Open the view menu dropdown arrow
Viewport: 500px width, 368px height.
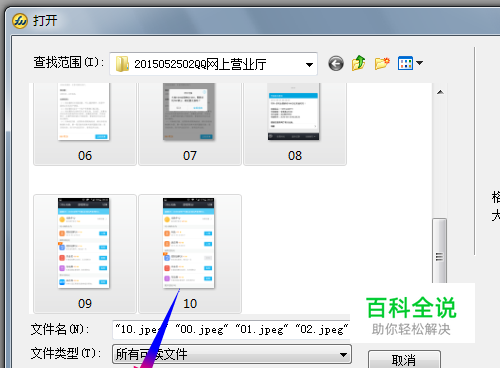tap(420, 63)
